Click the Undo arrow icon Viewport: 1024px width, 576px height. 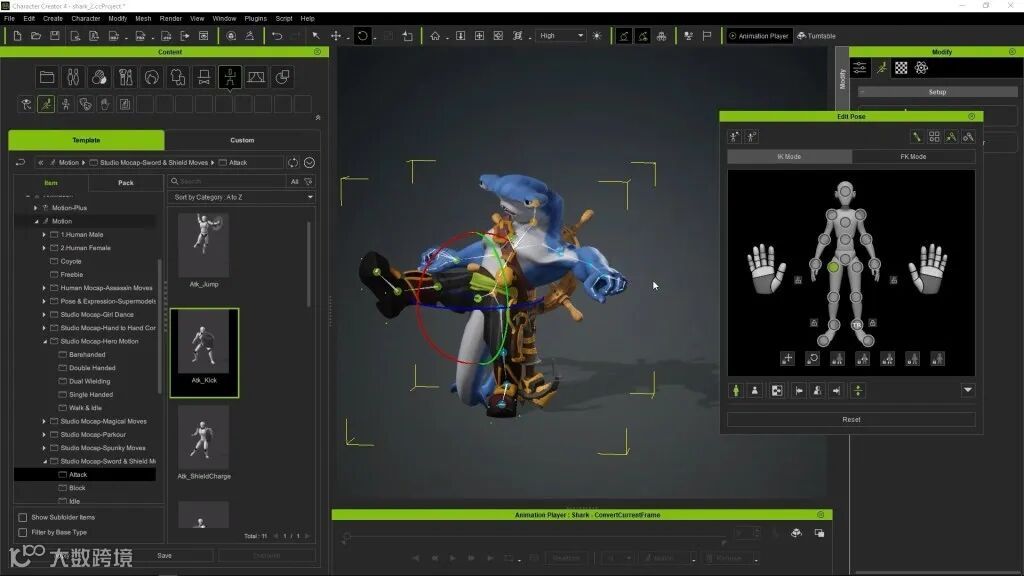277,36
